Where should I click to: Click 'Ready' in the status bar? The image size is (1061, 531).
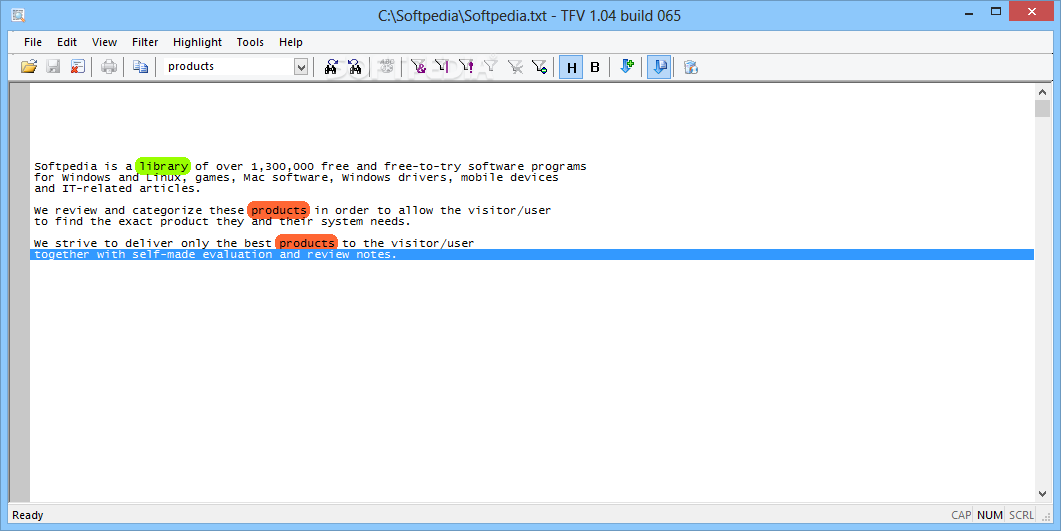point(28,515)
